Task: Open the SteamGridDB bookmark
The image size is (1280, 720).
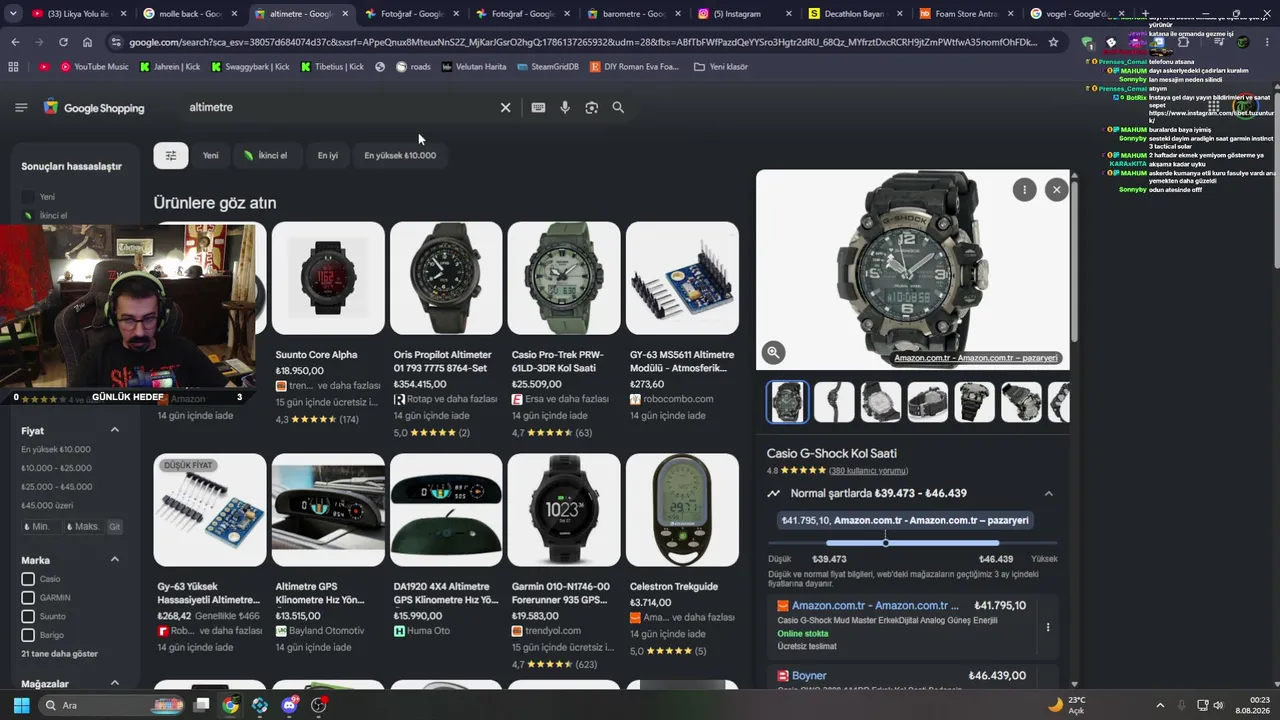Action: tap(550, 67)
